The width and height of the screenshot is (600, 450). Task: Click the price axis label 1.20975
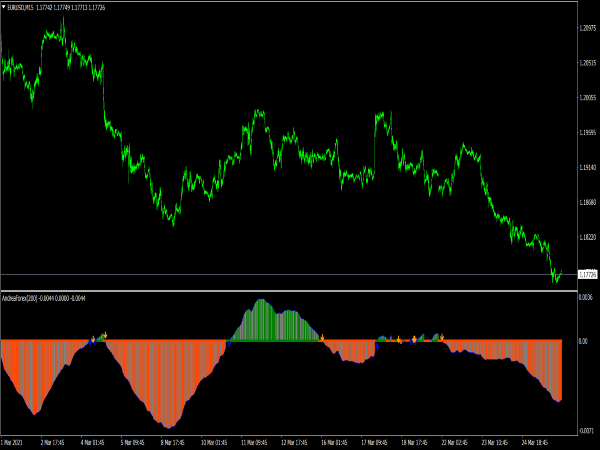tap(588, 28)
